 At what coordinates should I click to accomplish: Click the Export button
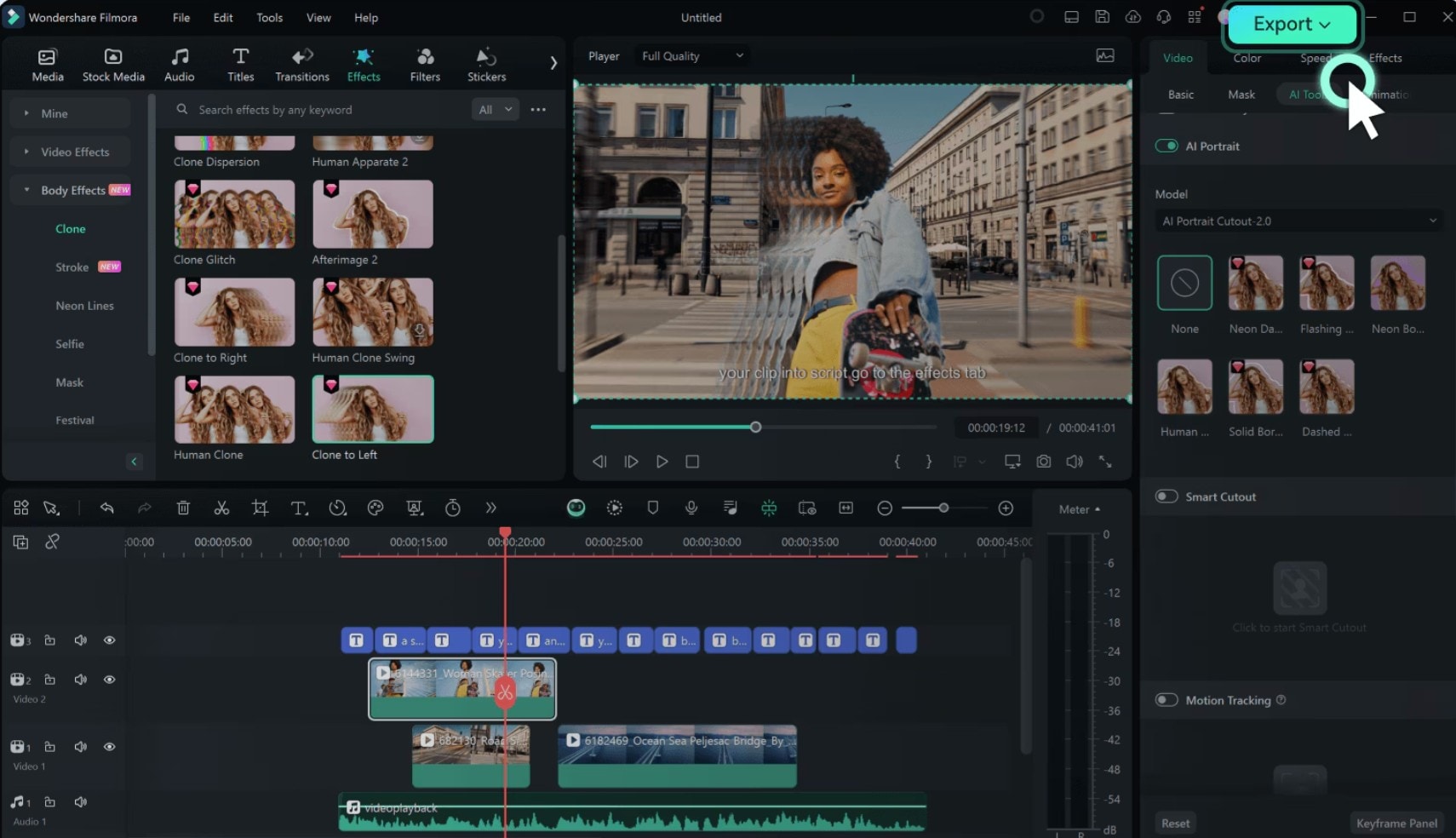coord(1292,25)
